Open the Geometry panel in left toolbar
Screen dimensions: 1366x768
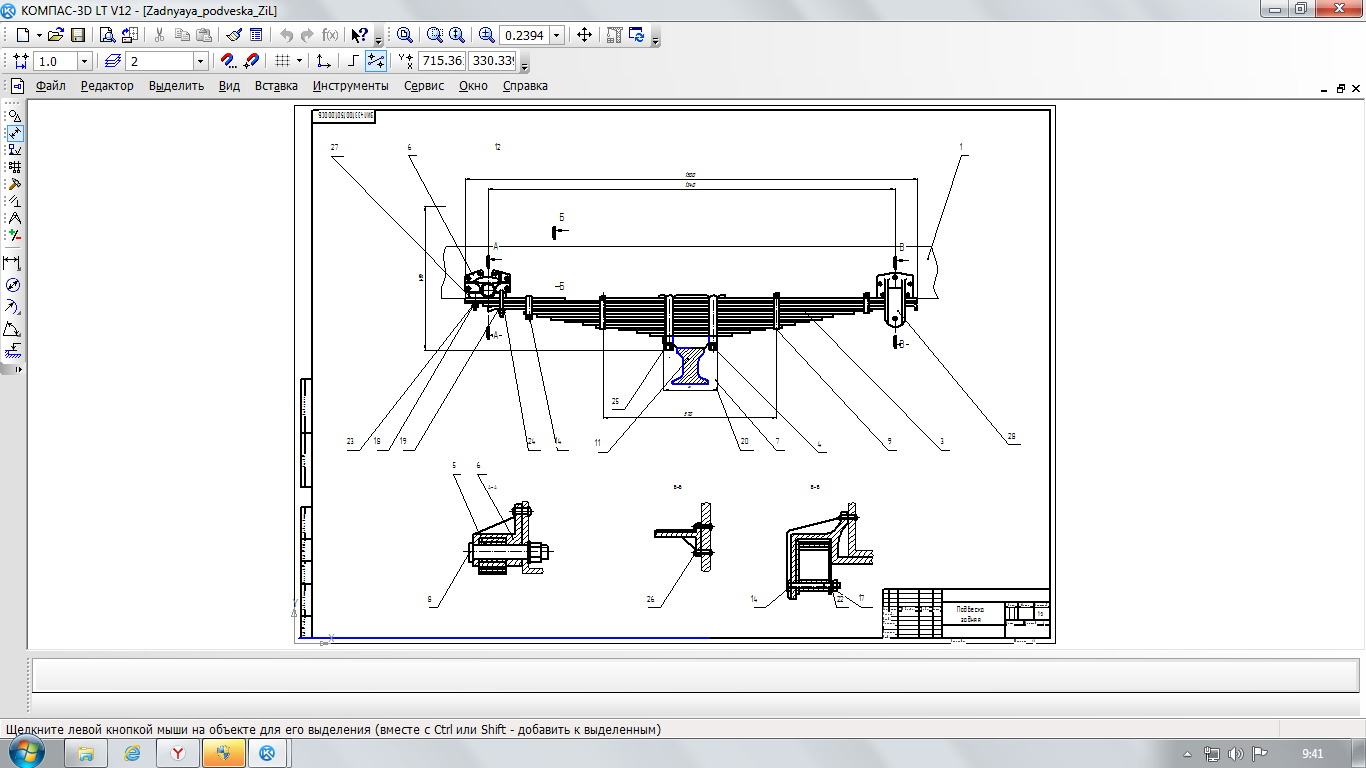(14, 115)
